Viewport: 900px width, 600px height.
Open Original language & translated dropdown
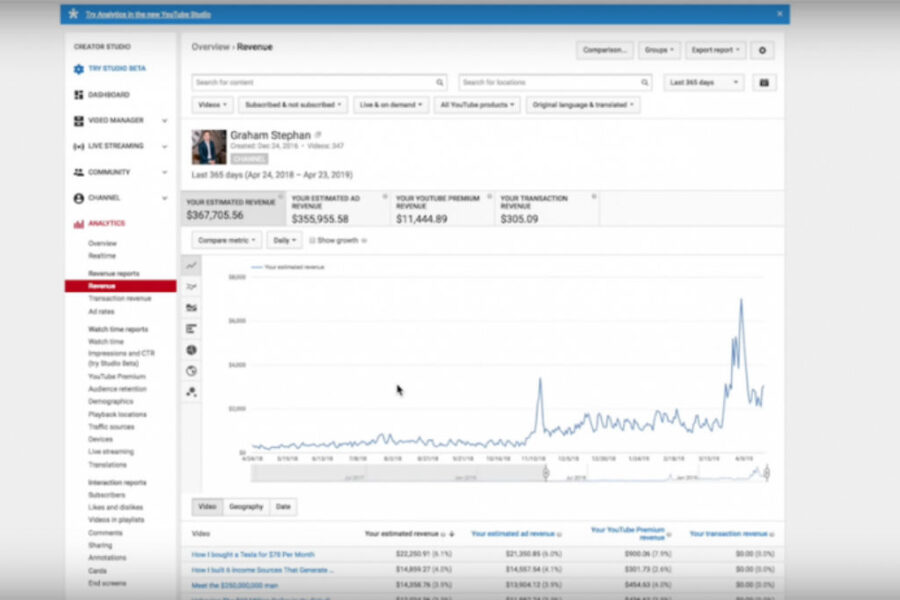(x=583, y=105)
